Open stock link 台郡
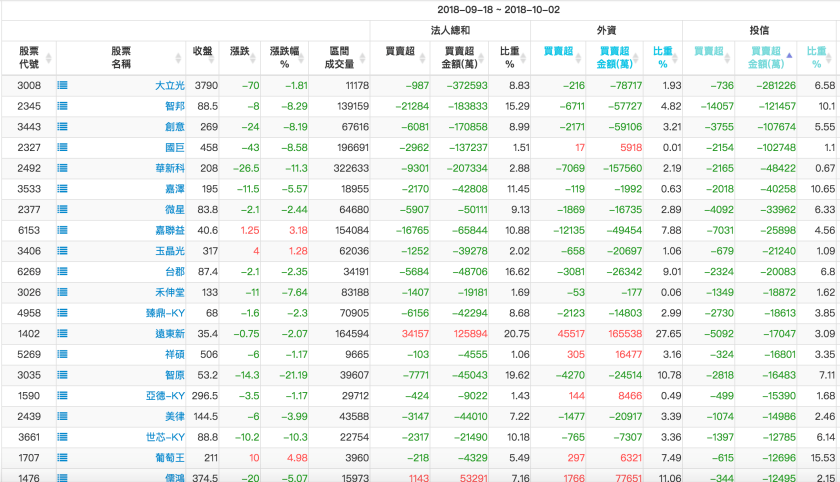 [x=175, y=272]
